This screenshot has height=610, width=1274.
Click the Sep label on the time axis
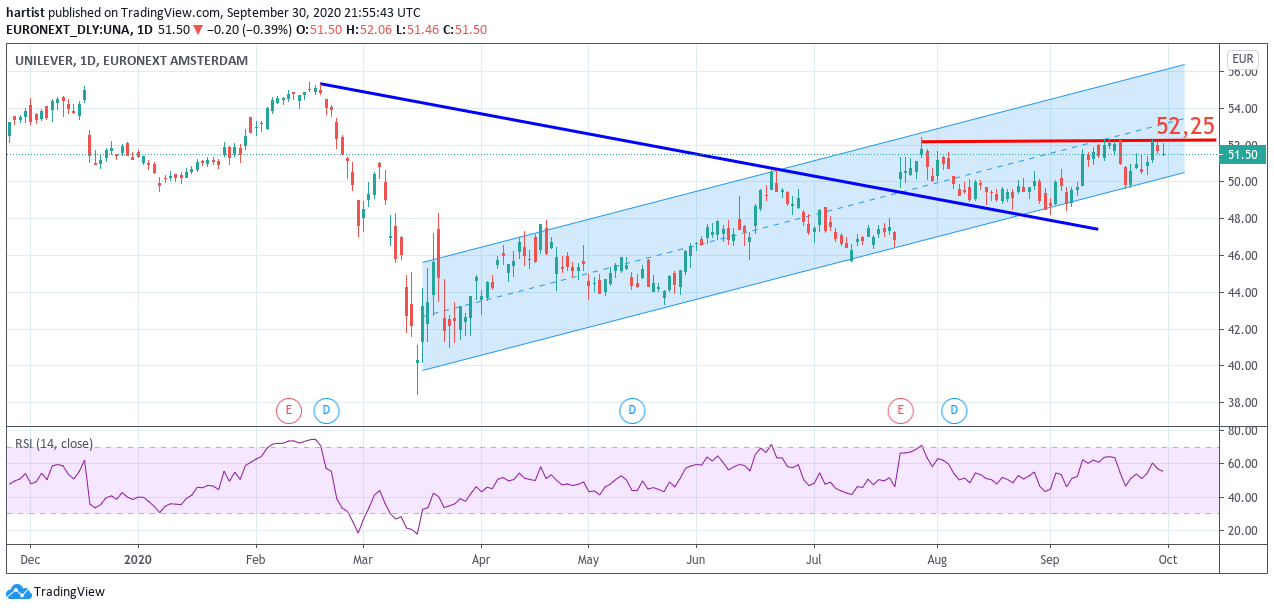coord(1050,560)
